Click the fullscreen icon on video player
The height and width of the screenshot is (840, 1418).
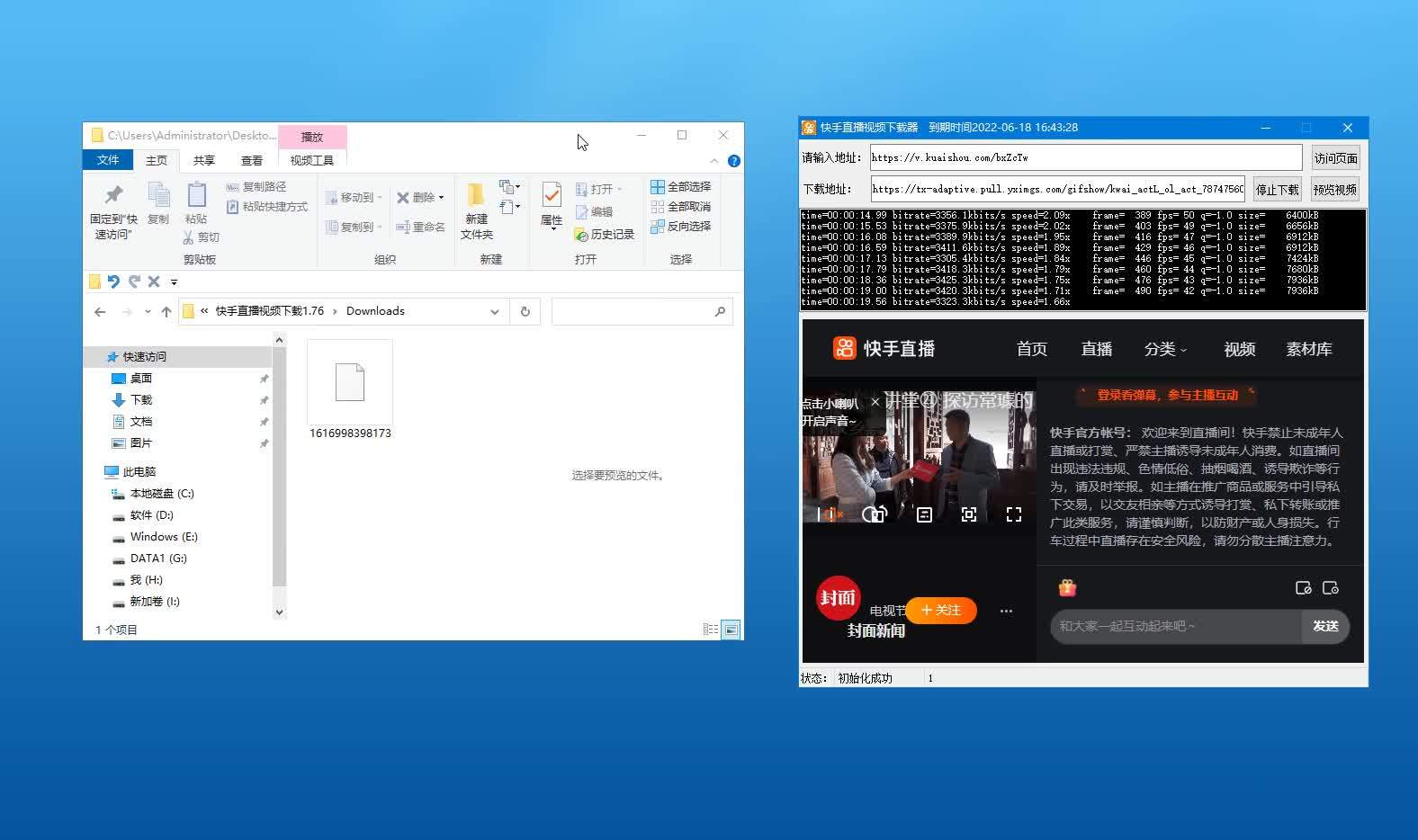pyautogui.click(x=1014, y=514)
